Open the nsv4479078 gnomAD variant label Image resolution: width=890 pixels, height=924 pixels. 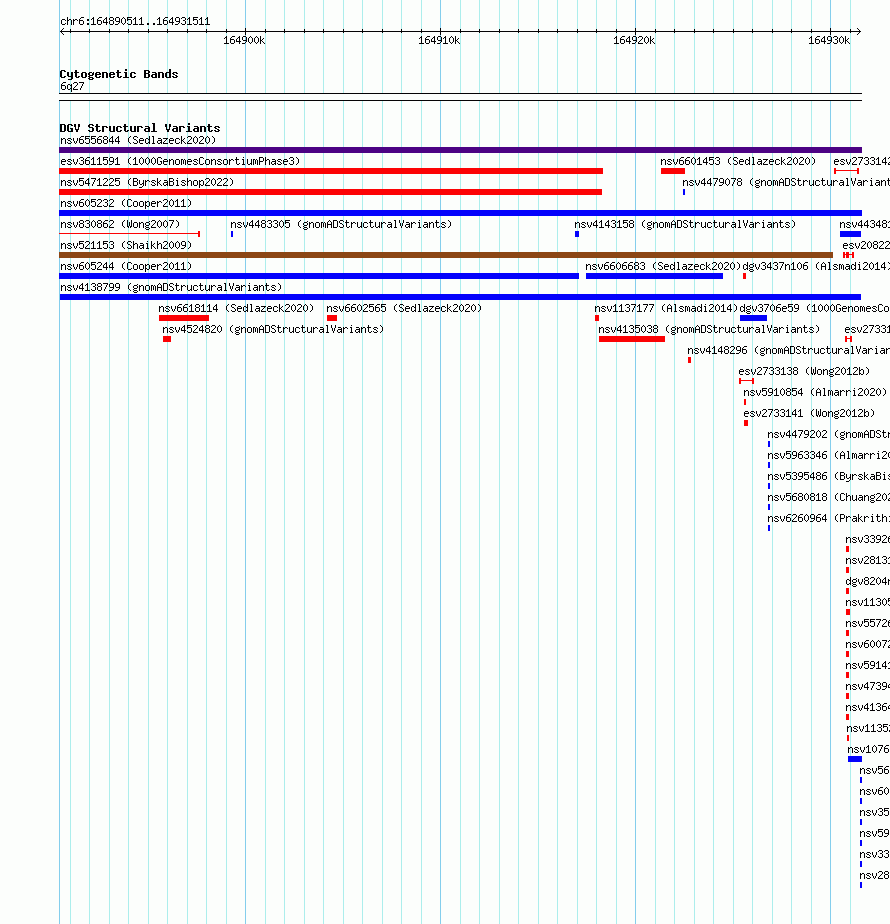click(786, 183)
